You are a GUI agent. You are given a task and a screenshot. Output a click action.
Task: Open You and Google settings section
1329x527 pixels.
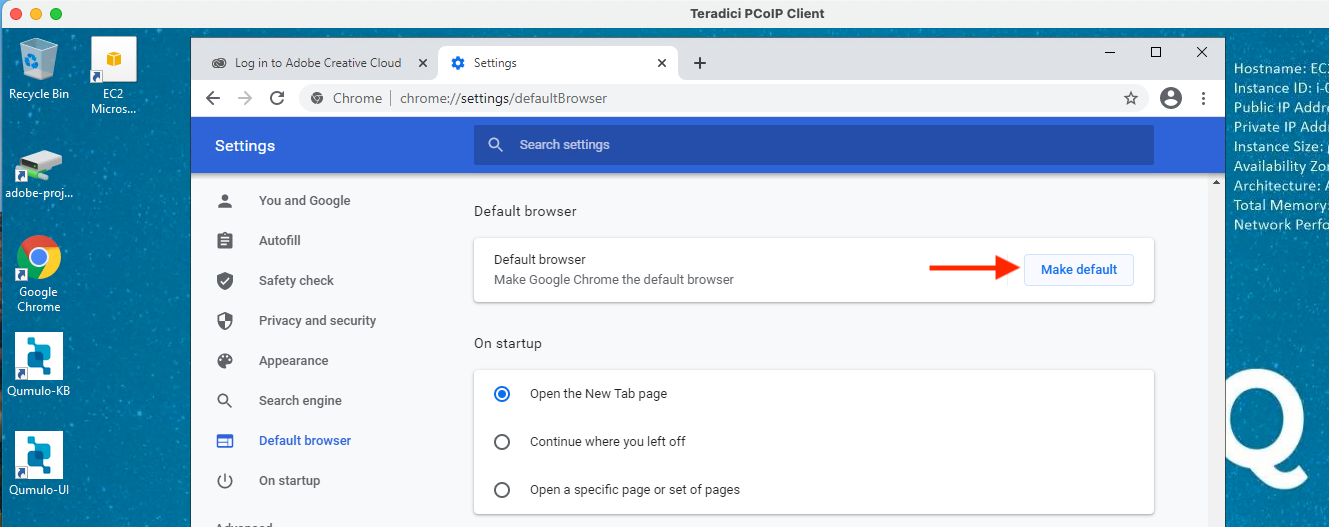pyautogui.click(x=304, y=201)
